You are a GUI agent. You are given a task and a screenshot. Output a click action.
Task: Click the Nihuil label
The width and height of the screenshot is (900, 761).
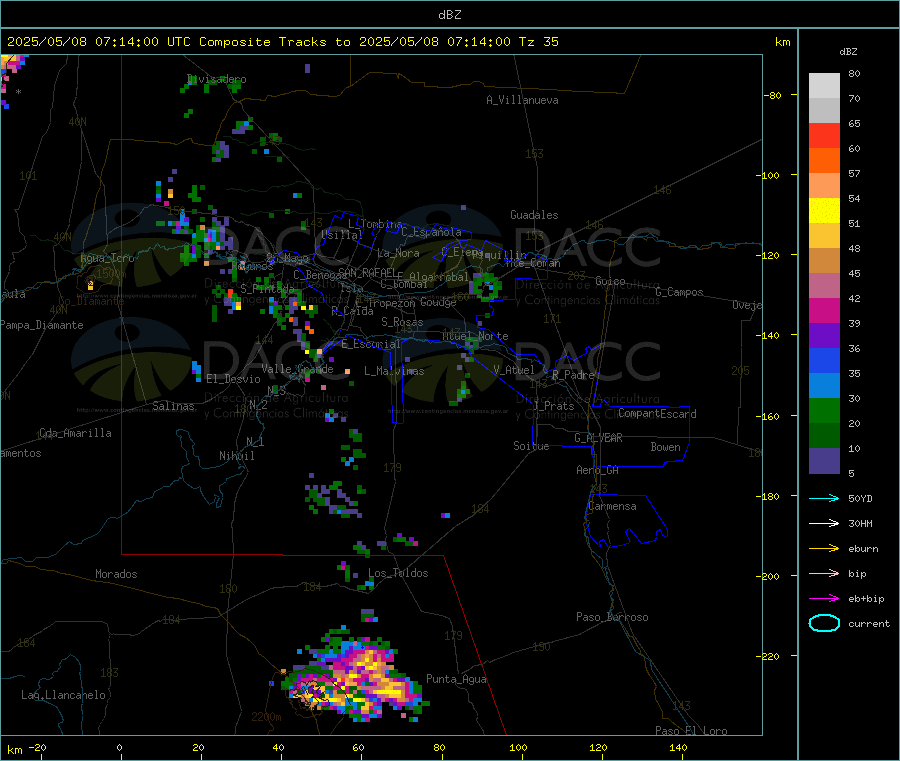[x=236, y=456]
